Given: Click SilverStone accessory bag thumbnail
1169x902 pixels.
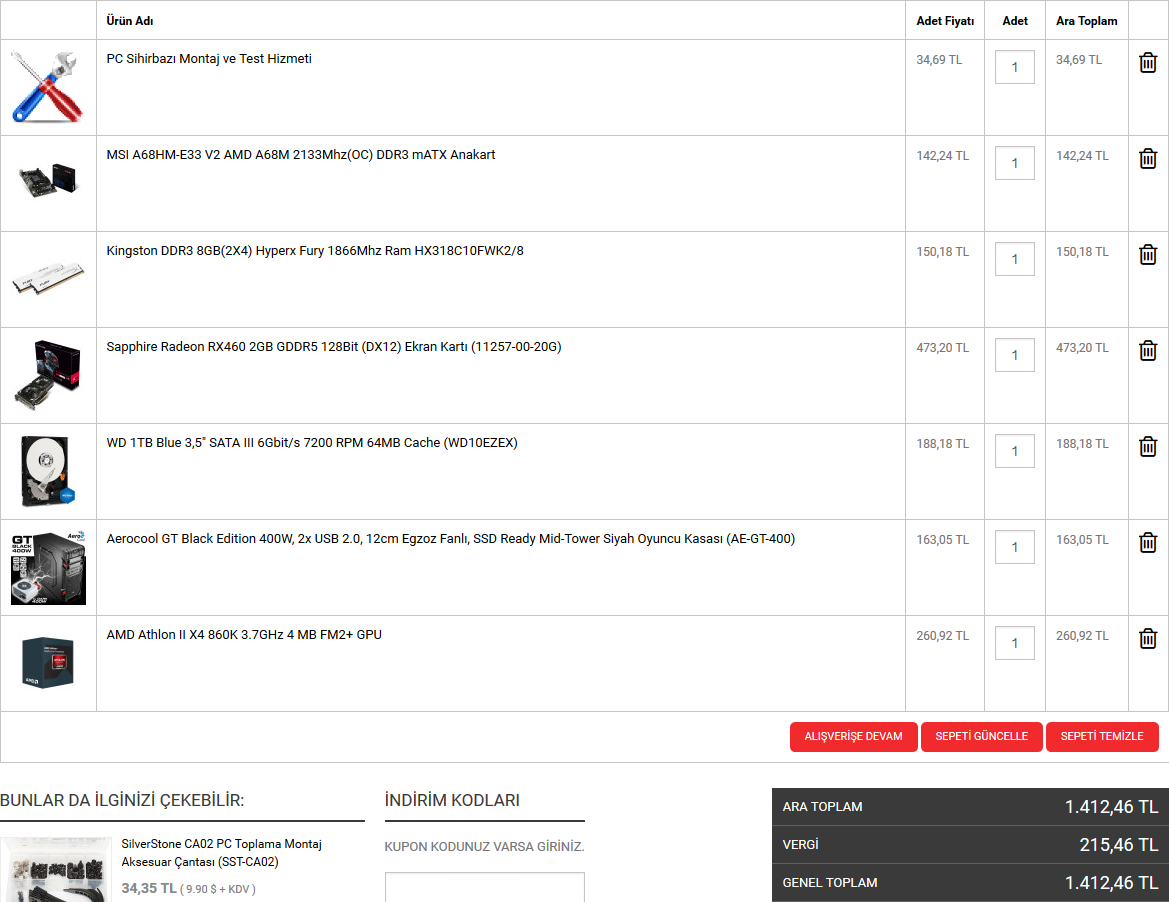Looking at the screenshot, I should point(56,869).
